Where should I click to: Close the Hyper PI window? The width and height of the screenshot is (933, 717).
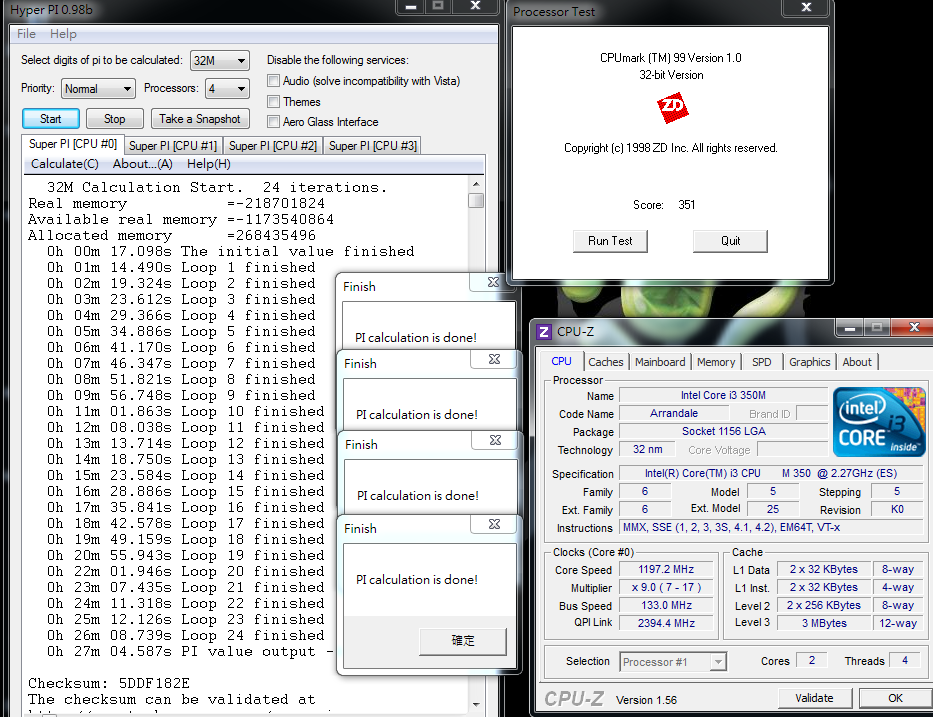475,6
